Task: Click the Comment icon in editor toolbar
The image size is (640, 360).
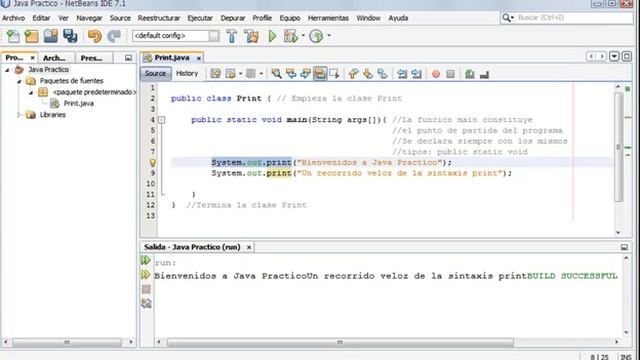Action: click(470, 74)
